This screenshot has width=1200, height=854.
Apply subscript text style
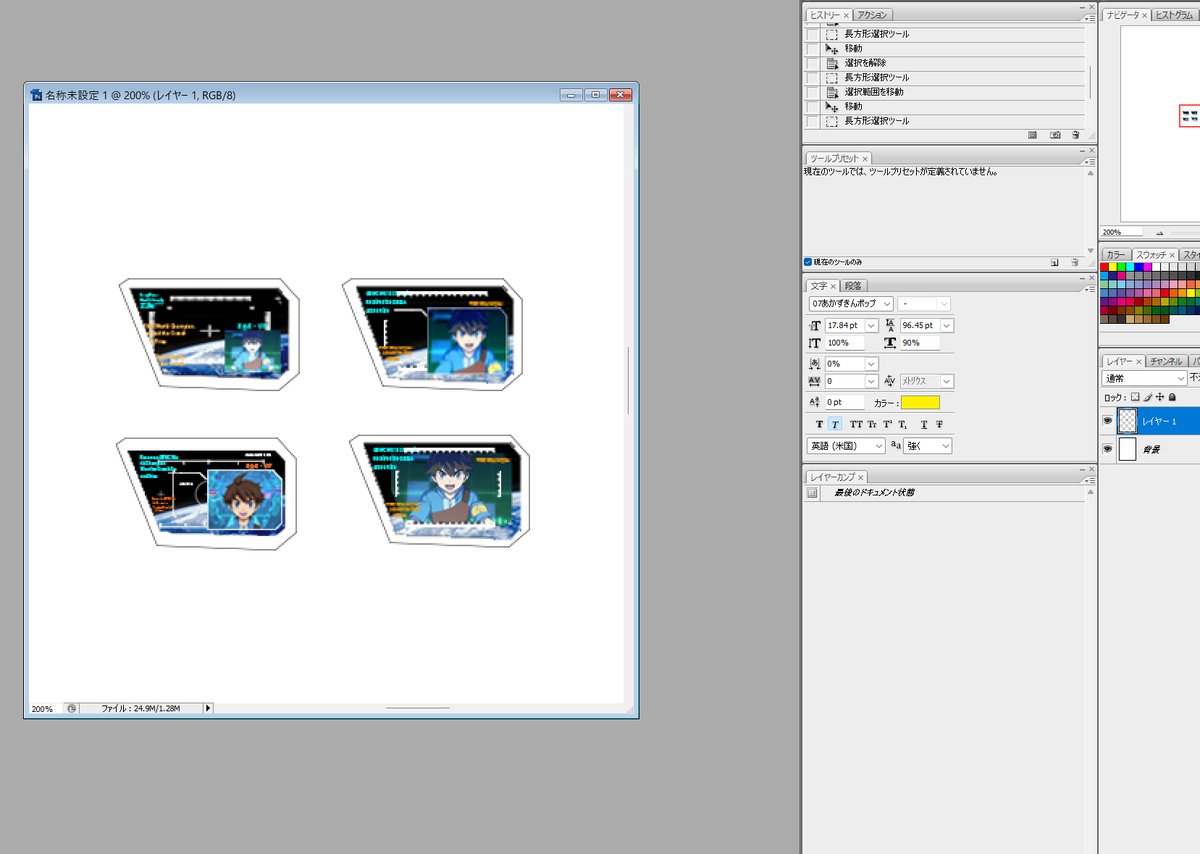904,424
